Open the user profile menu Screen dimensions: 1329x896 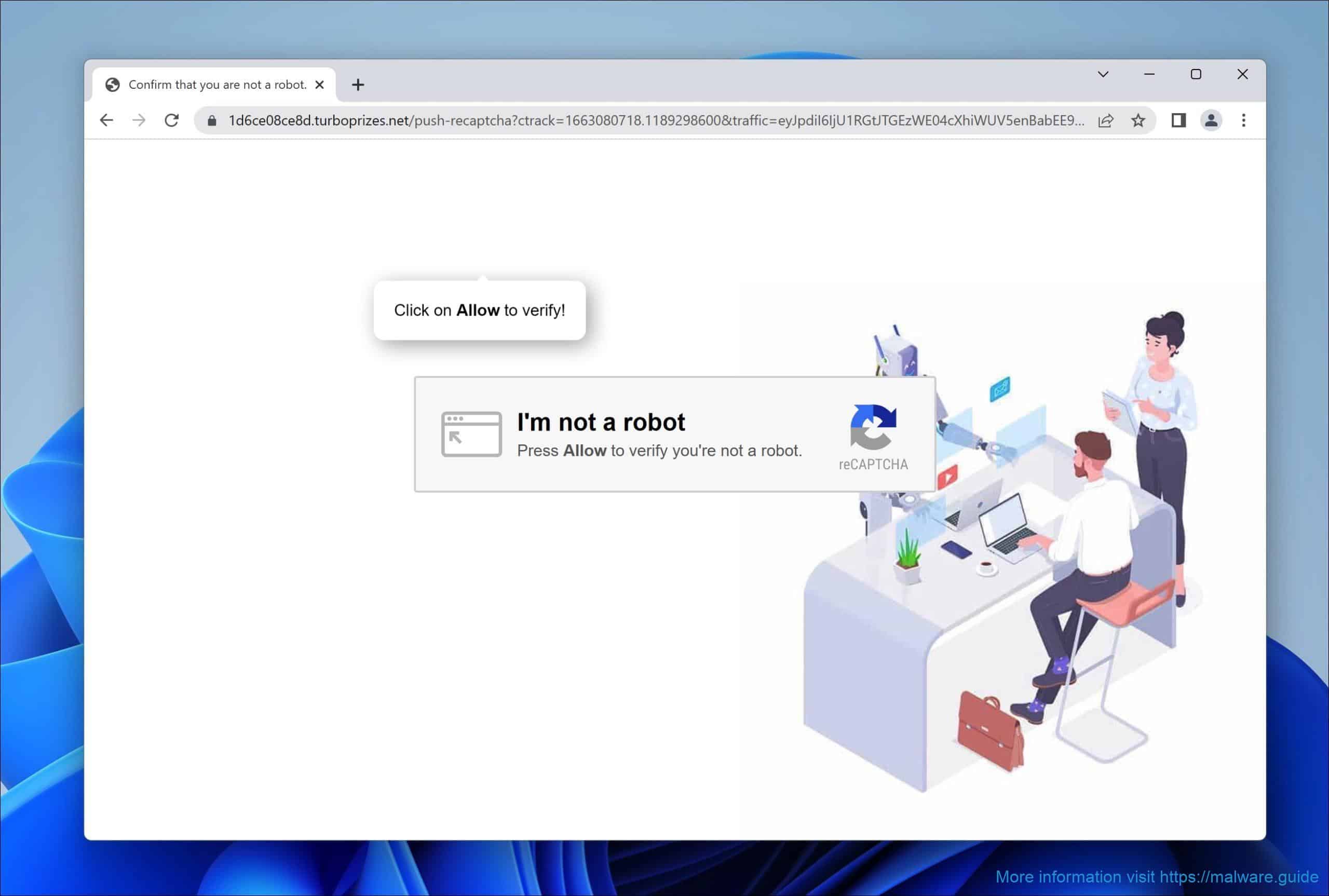pyautogui.click(x=1211, y=120)
